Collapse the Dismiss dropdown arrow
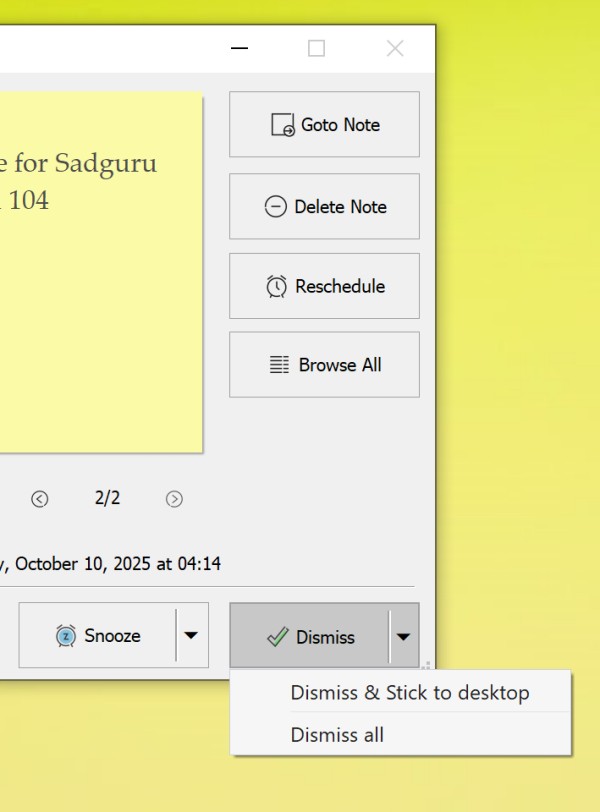The image size is (600, 812). 403,635
